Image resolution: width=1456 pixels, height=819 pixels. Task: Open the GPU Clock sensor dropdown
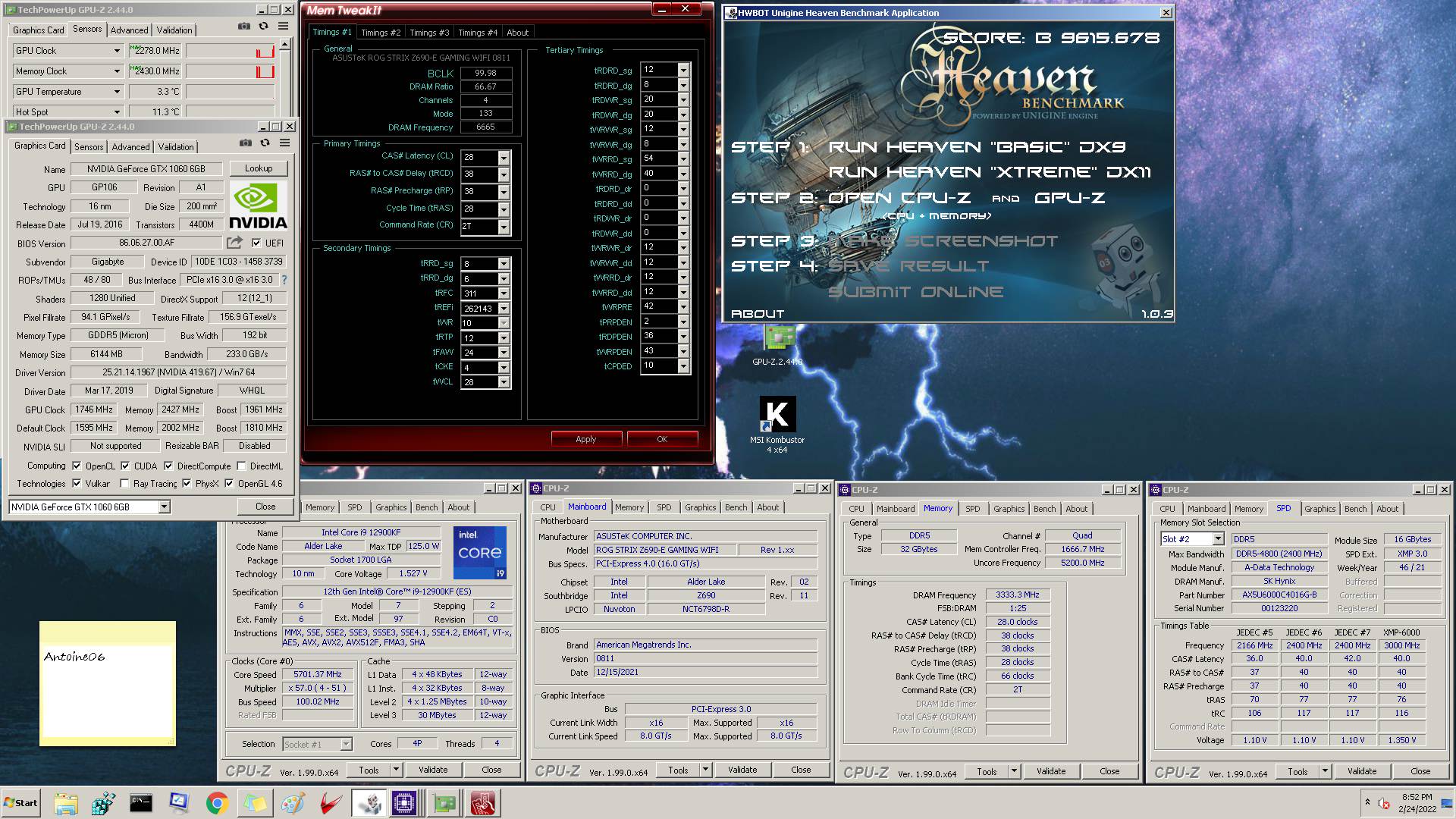pyautogui.click(x=117, y=51)
